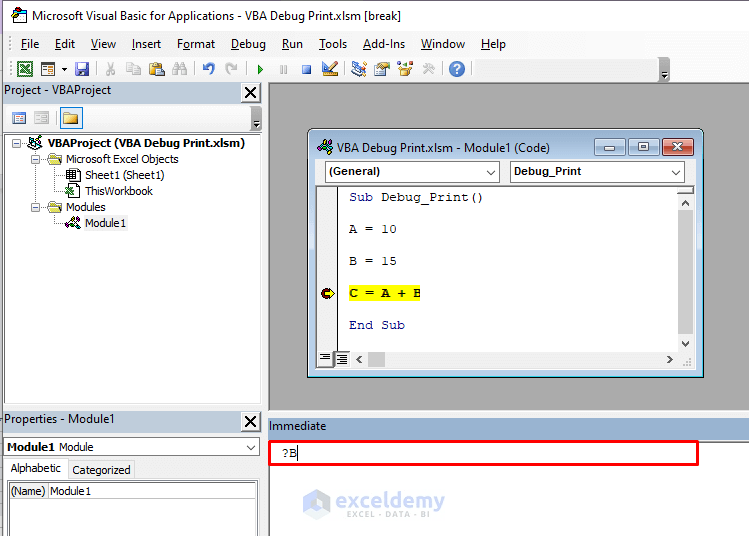Open toolbar options overflow arrow
Viewport: 749px width, 536px height.
[664, 70]
